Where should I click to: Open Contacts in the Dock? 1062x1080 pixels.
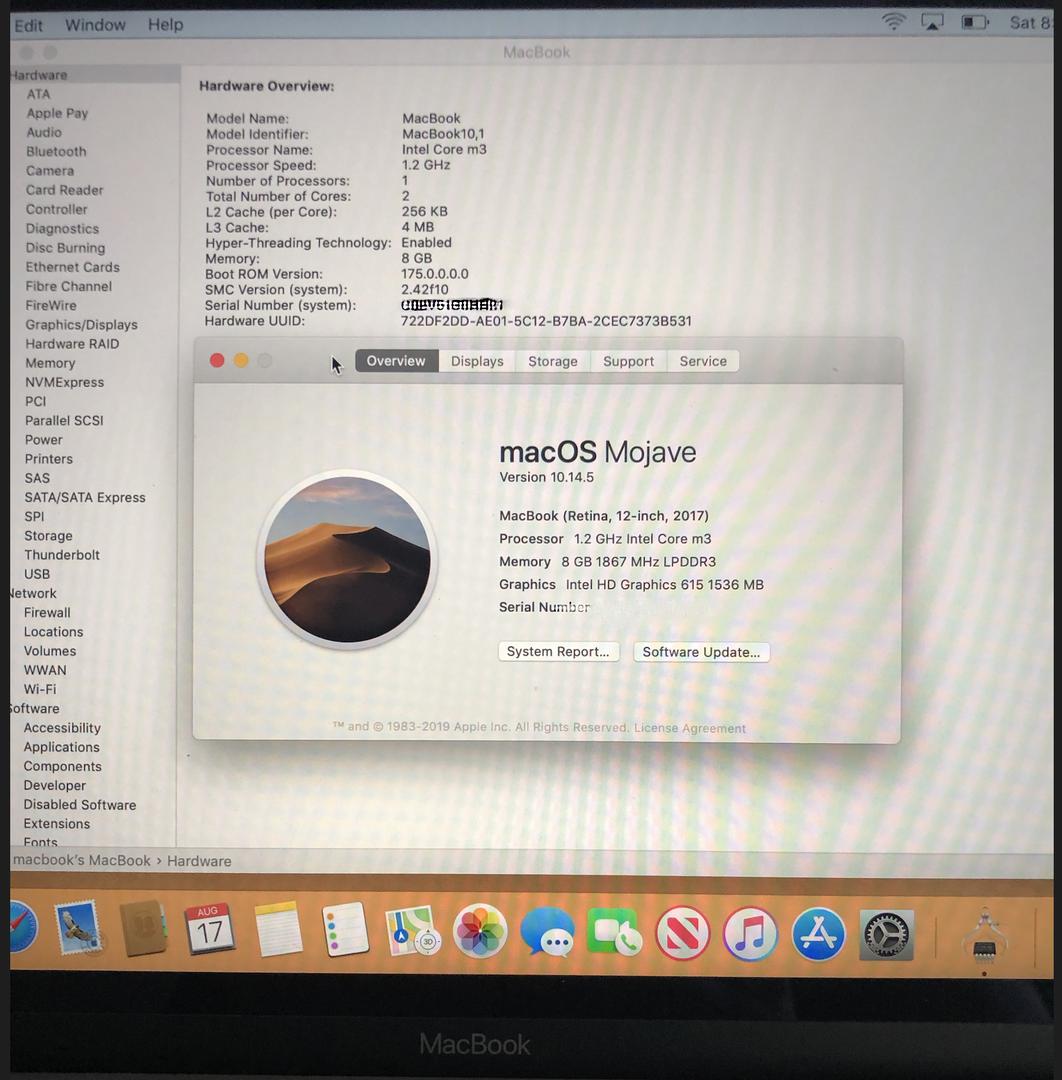[143, 928]
